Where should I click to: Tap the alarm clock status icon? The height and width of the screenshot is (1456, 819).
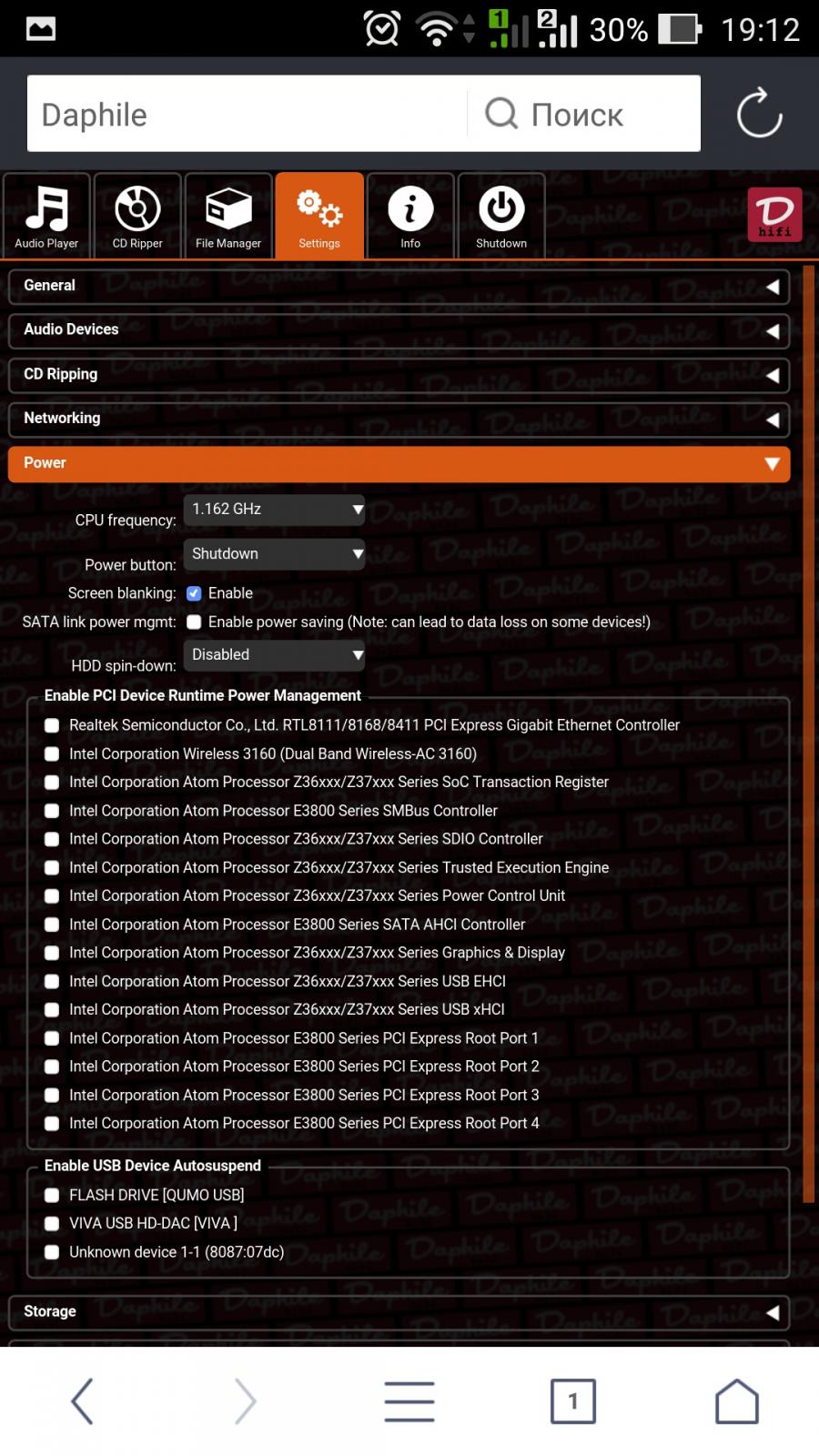pyautogui.click(x=382, y=29)
